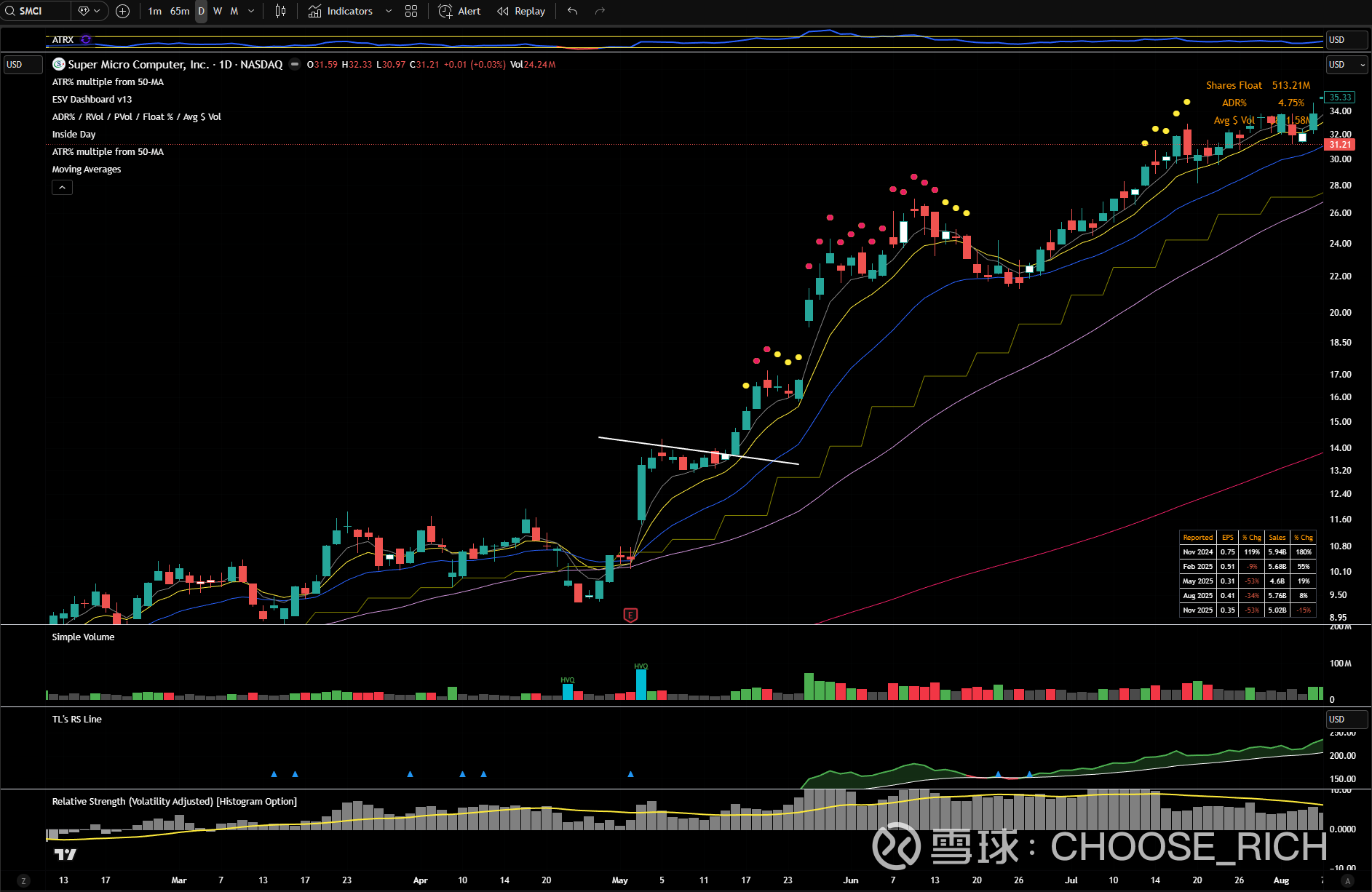Select the Simple Volume legend
Image resolution: width=1372 pixels, height=892 pixels.
point(83,637)
